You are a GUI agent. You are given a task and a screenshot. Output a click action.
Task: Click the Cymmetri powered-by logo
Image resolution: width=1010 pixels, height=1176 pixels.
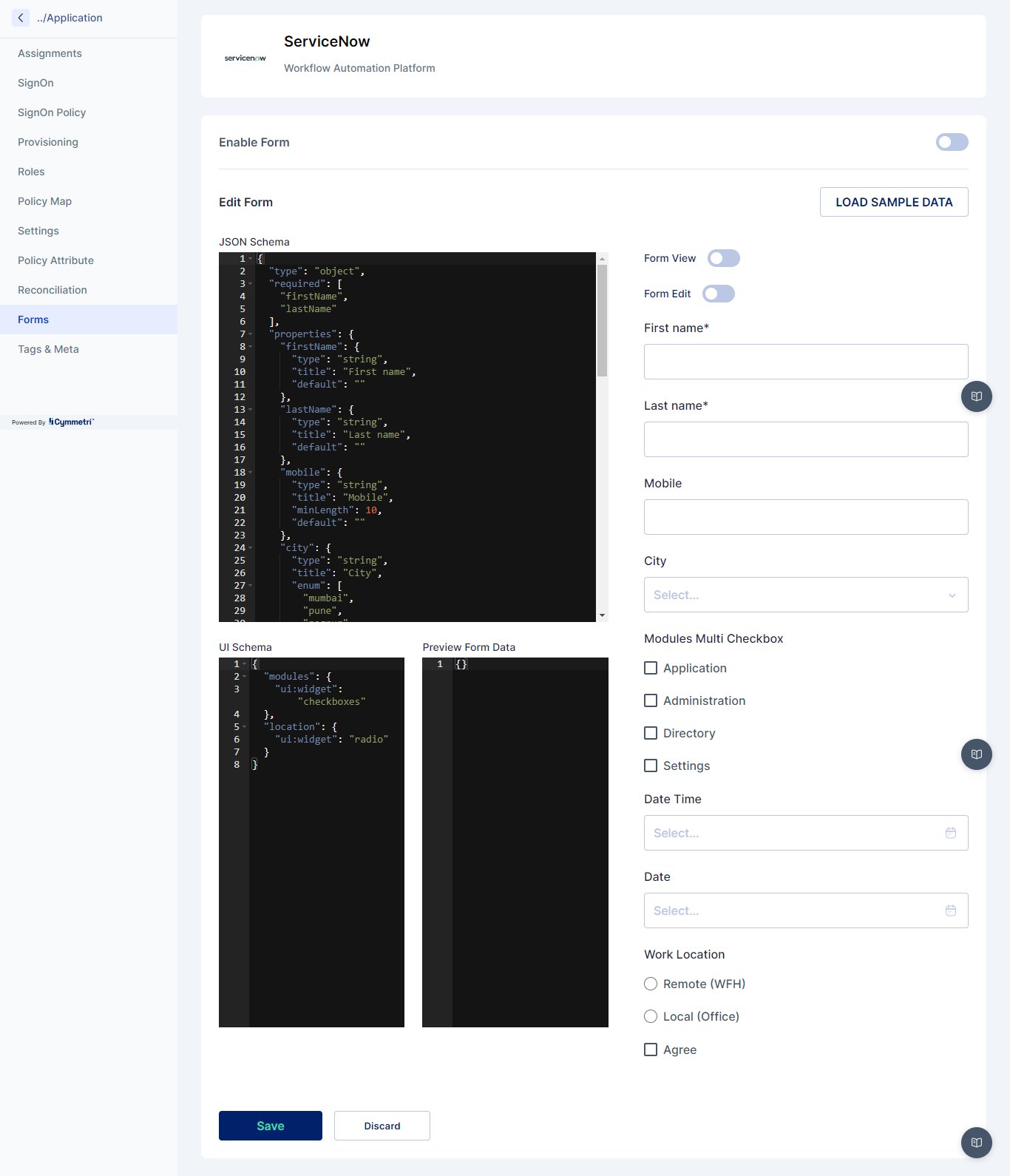(x=71, y=422)
